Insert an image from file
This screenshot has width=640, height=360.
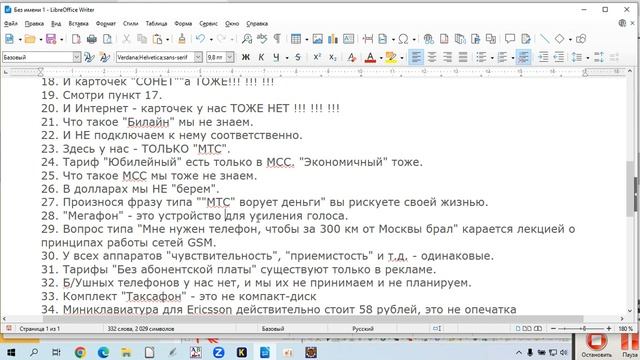click(x=318, y=39)
